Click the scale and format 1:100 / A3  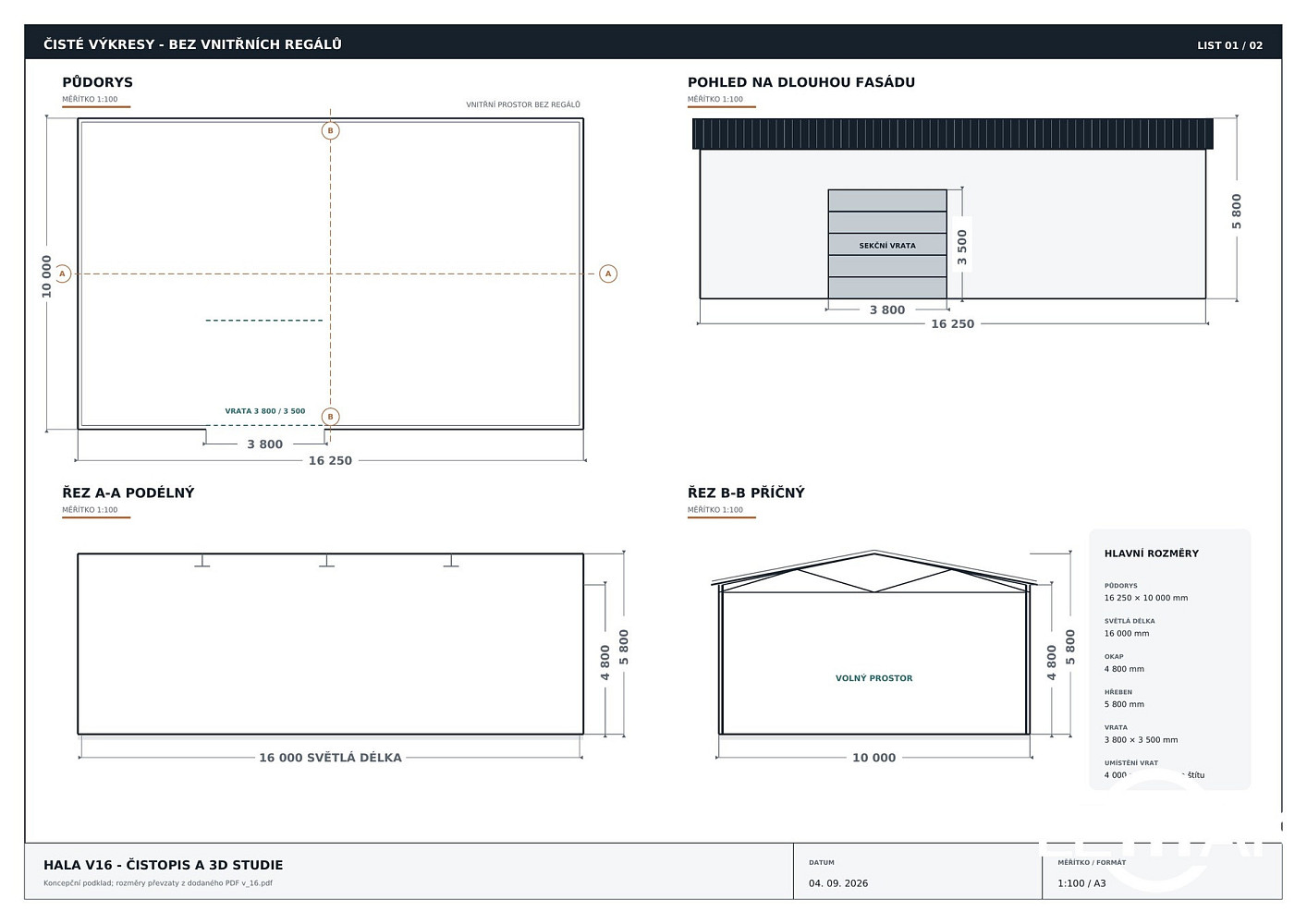[1081, 883]
